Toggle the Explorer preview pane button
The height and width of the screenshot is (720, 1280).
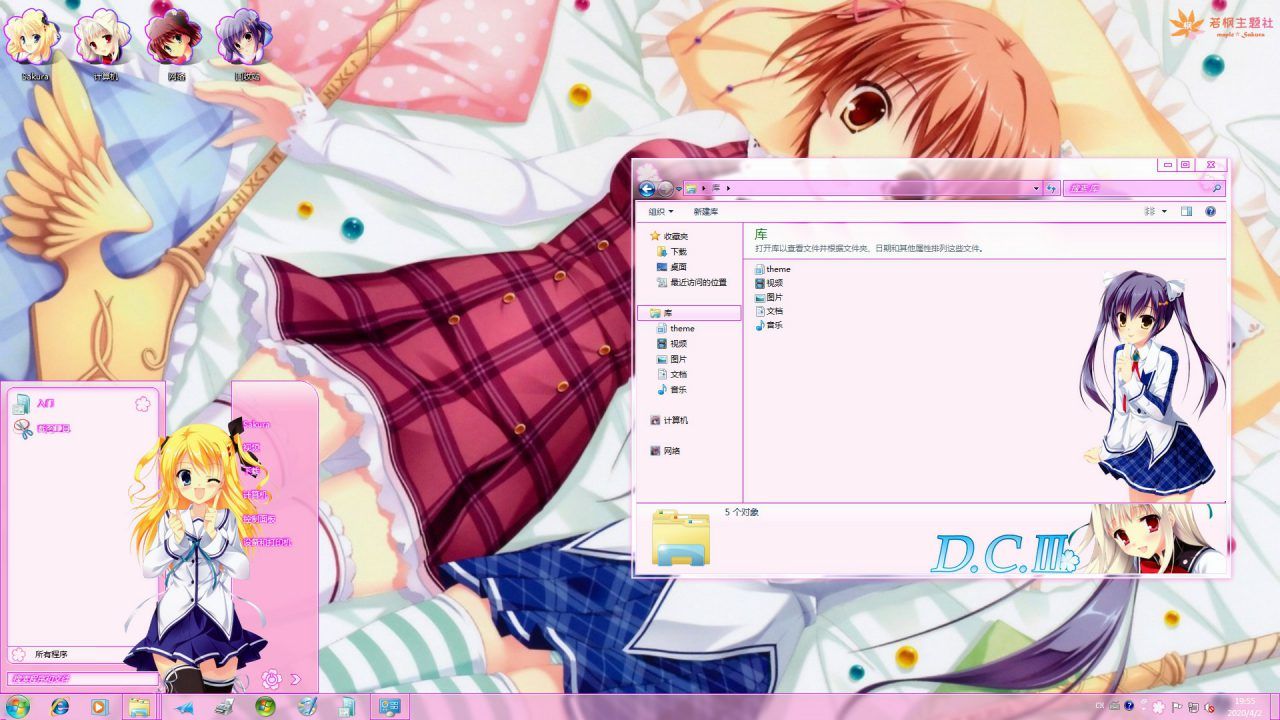pyautogui.click(x=1186, y=211)
